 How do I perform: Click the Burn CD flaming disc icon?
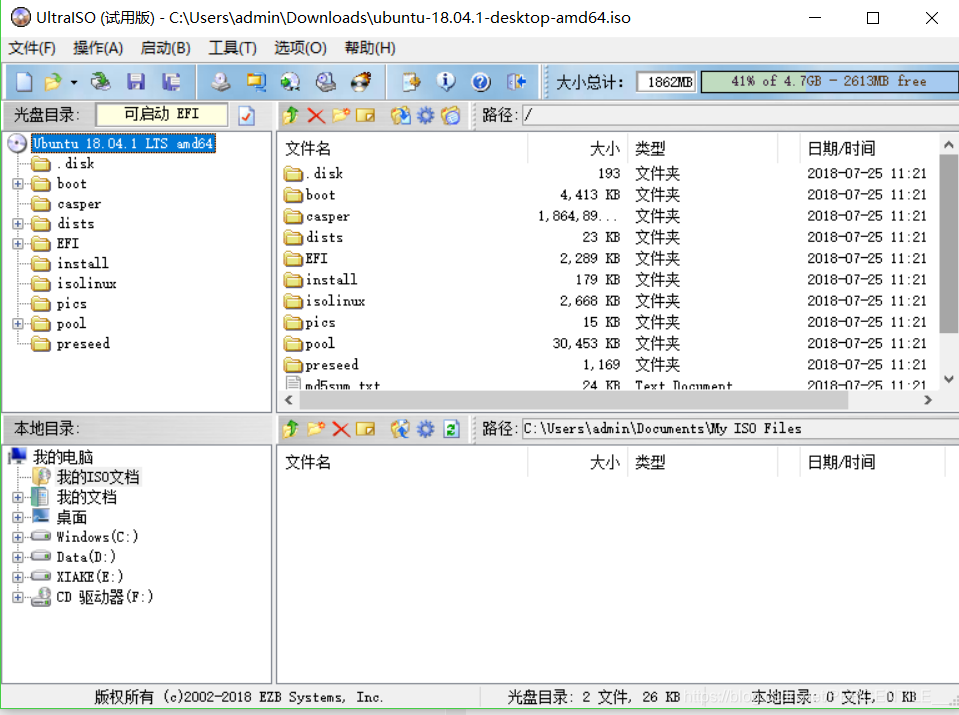(361, 81)
